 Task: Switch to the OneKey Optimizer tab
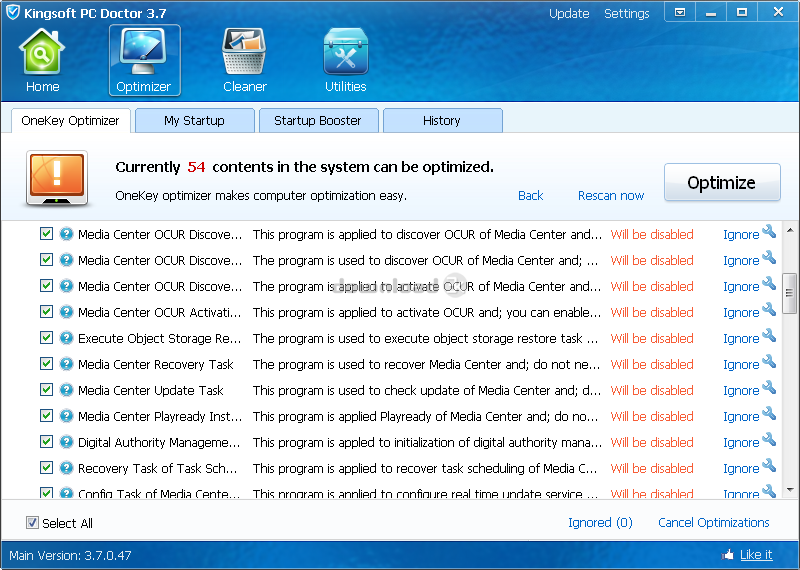point(70,120)
